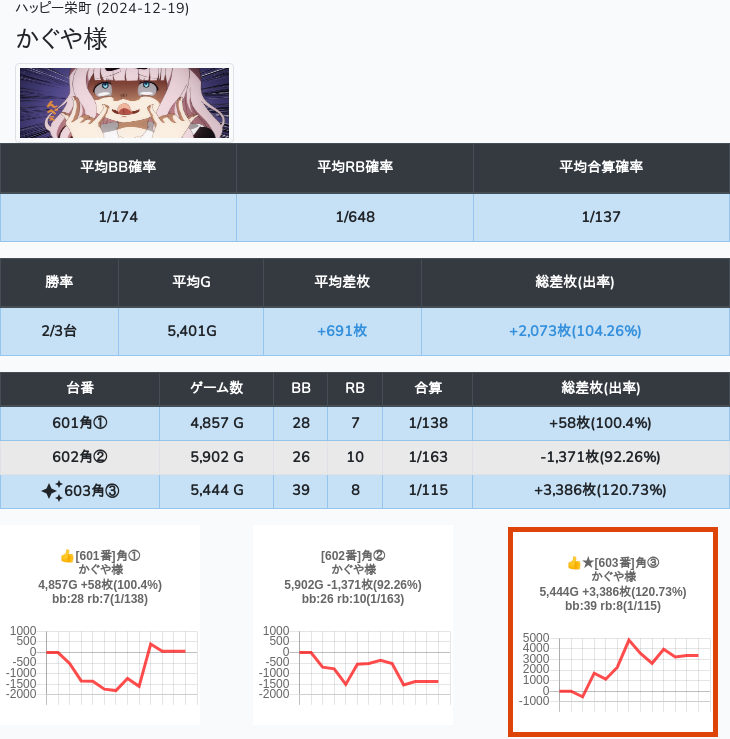Select the 601角① machine number cell
730x739 pixels.
coord(80,423)
